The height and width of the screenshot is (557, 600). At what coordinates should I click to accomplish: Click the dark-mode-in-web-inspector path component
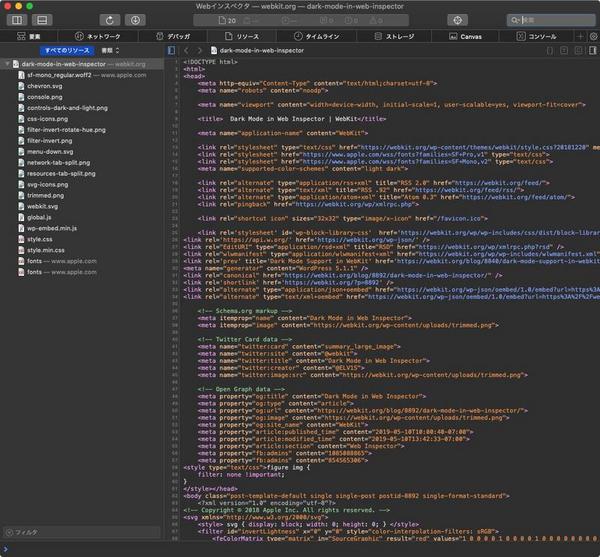coord(257,50)
